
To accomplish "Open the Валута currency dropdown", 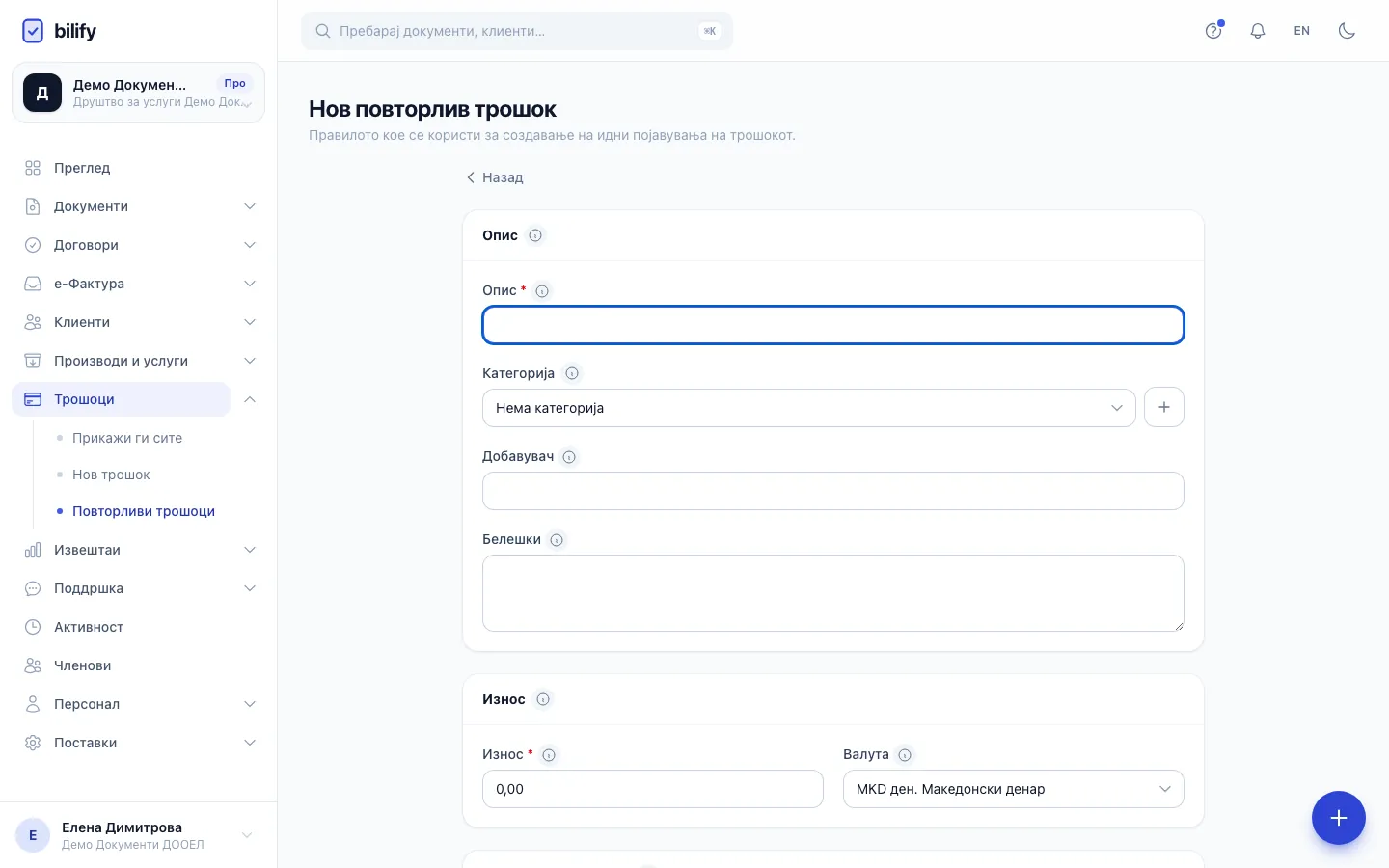I will 1013,789.
